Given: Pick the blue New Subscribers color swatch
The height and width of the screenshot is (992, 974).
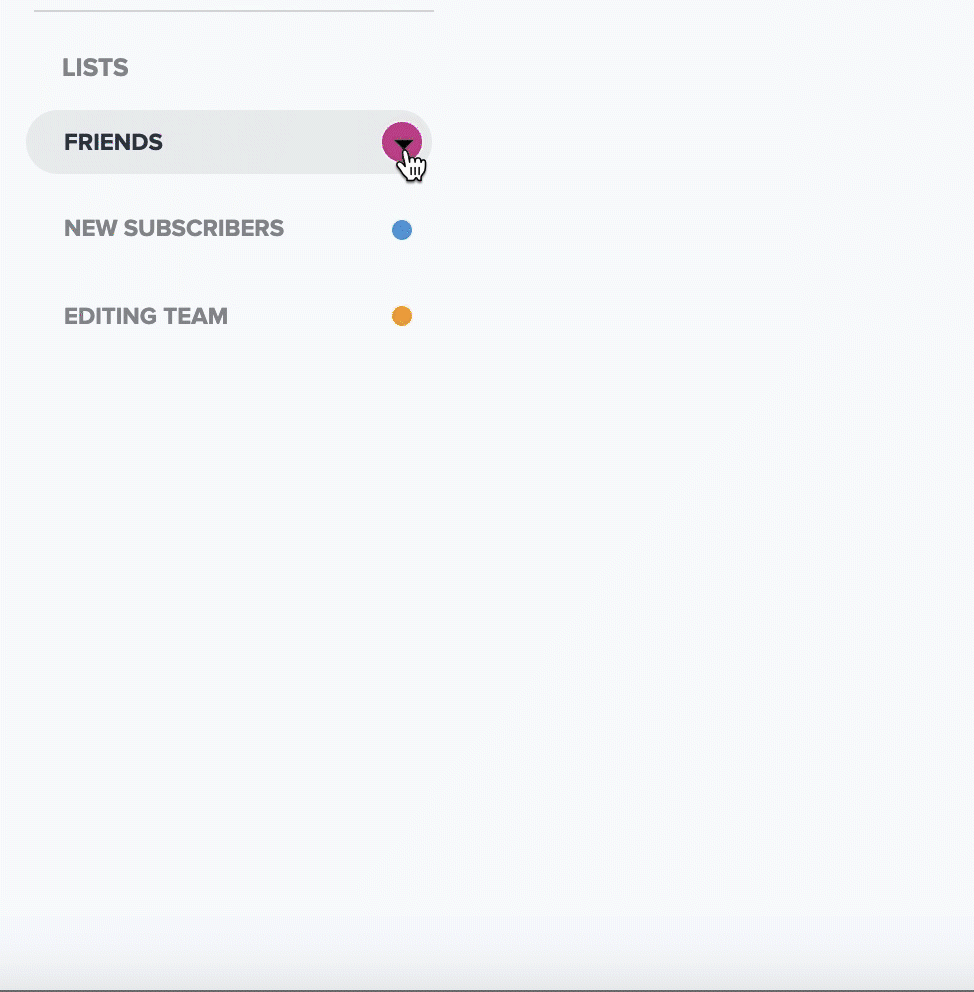Looking at the screenshot, I should pos(402,230).
